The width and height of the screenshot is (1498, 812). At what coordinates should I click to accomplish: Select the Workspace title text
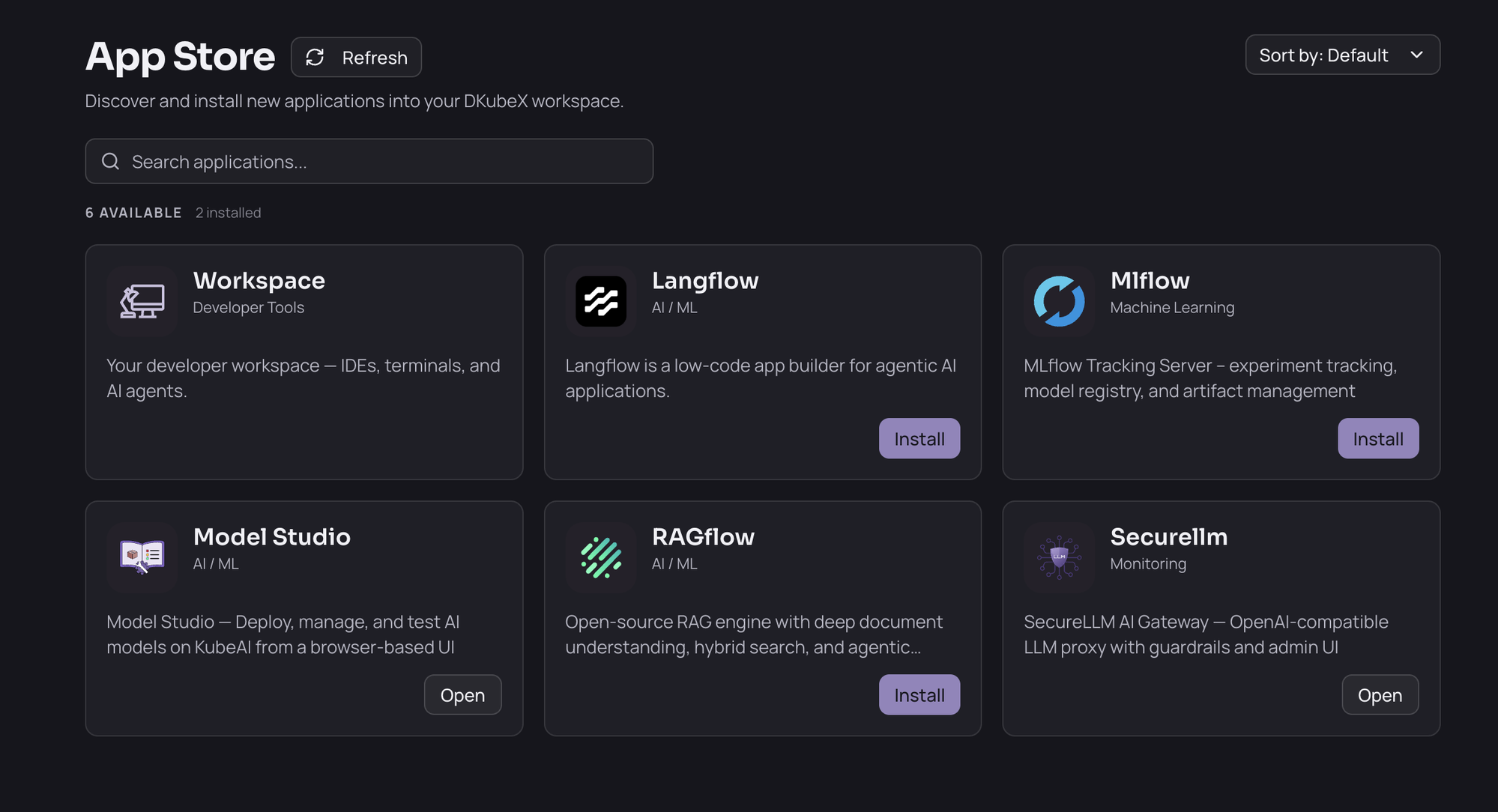click(259, 280)
